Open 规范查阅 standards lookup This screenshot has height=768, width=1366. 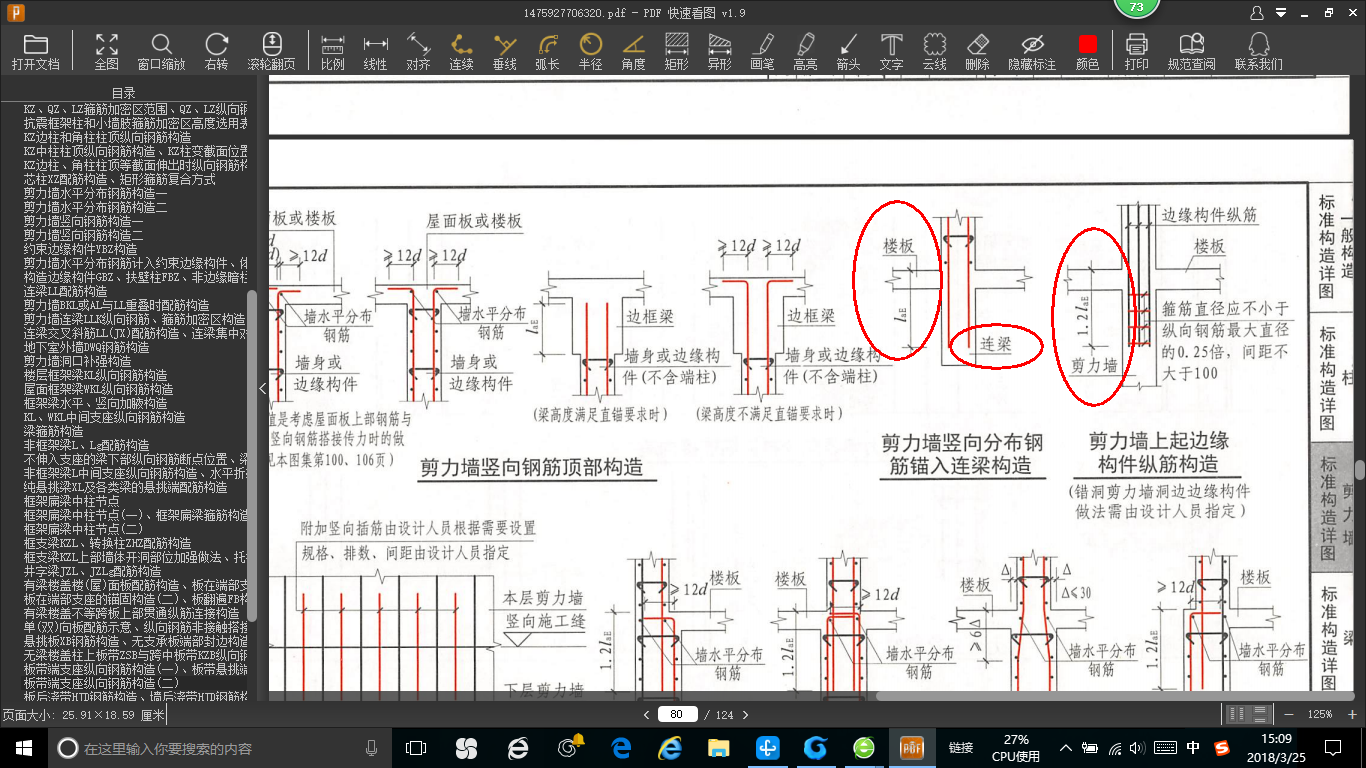pyautogui.click(x=1191, y=51)
